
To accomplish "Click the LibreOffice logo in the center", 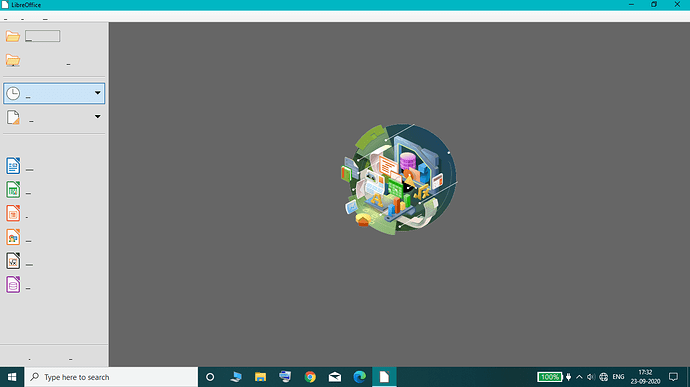I will coord(399,179).
